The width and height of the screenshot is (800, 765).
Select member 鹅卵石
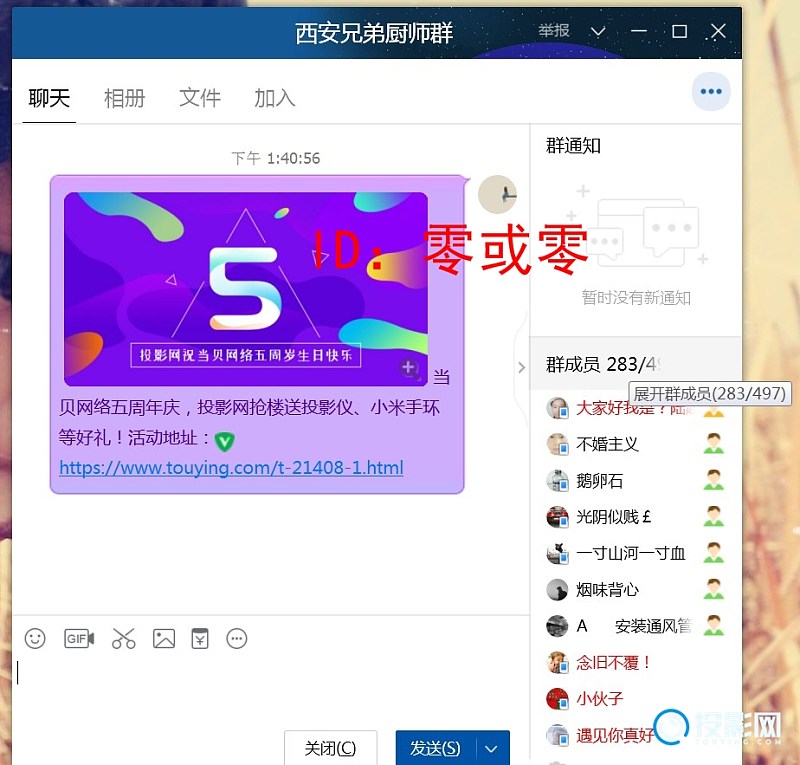636,480
